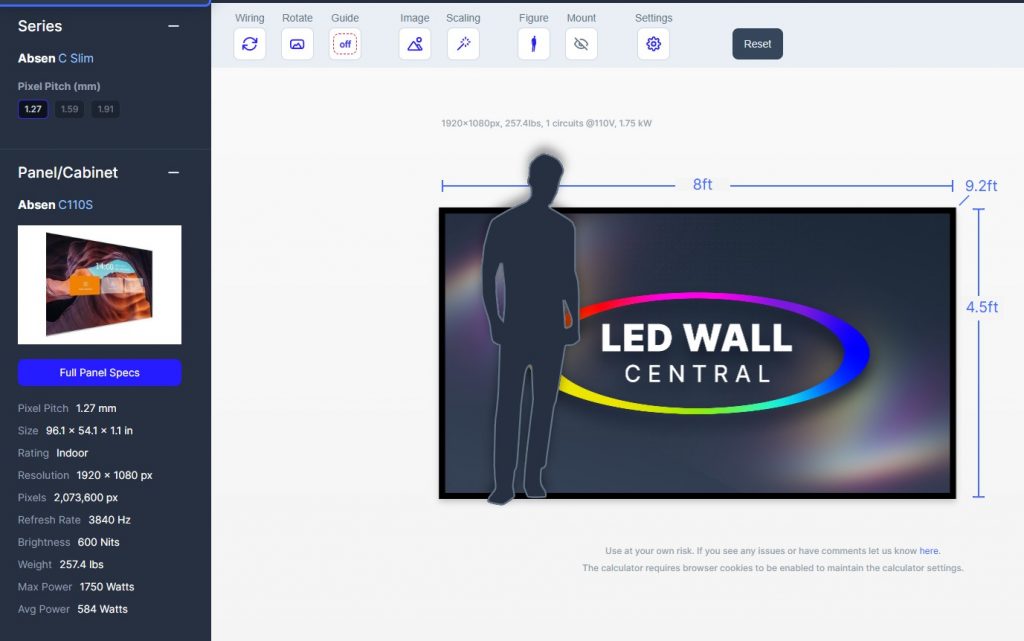Open Full Panel Specs
This screenshot has height=641, width=1024.
(99, 373)
